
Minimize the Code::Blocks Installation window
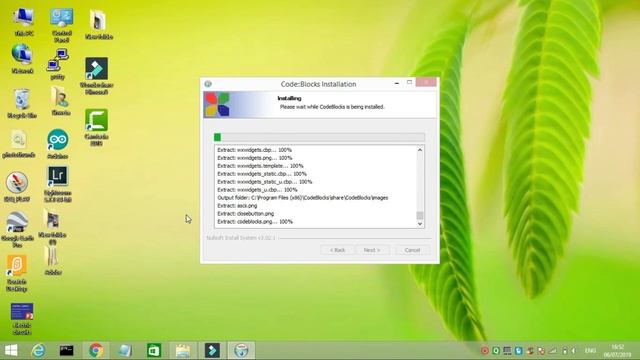397,83
